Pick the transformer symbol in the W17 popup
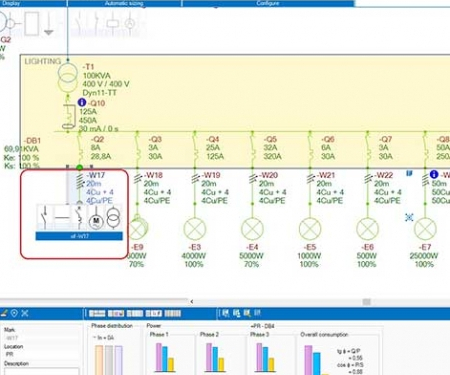 tap(114, 218)
